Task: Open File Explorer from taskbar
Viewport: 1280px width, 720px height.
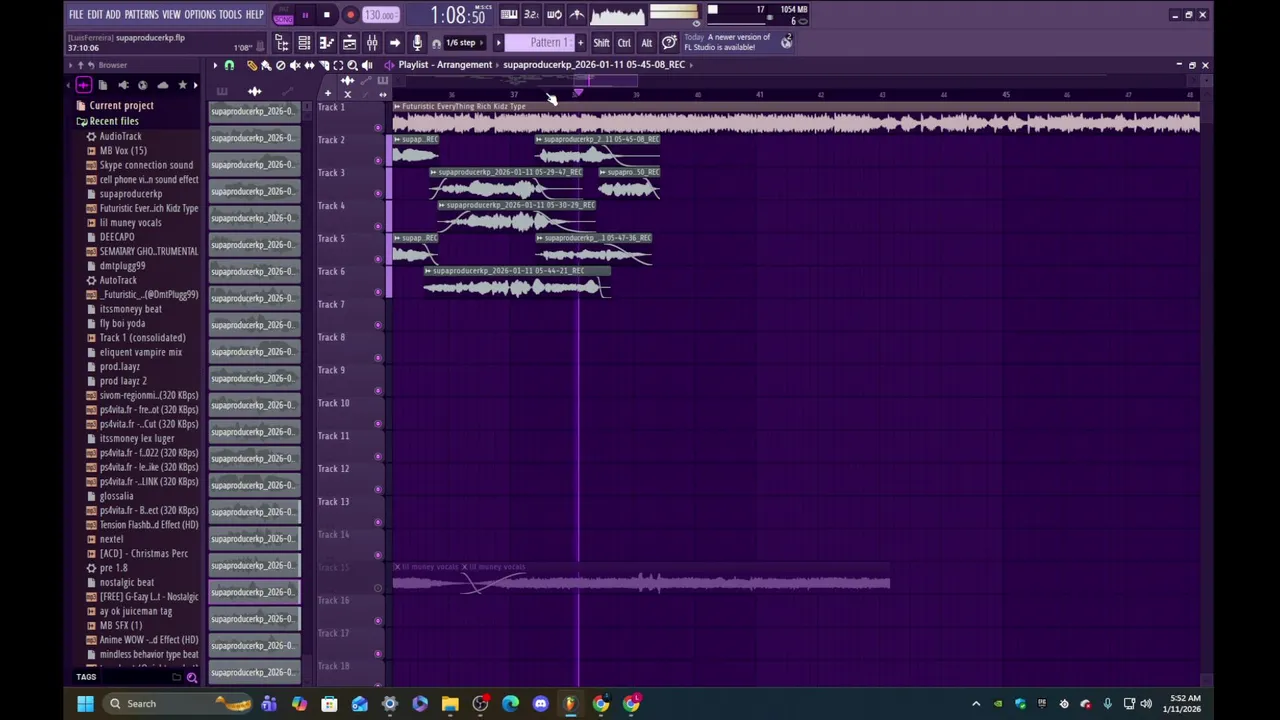Action: click(450, 703)
